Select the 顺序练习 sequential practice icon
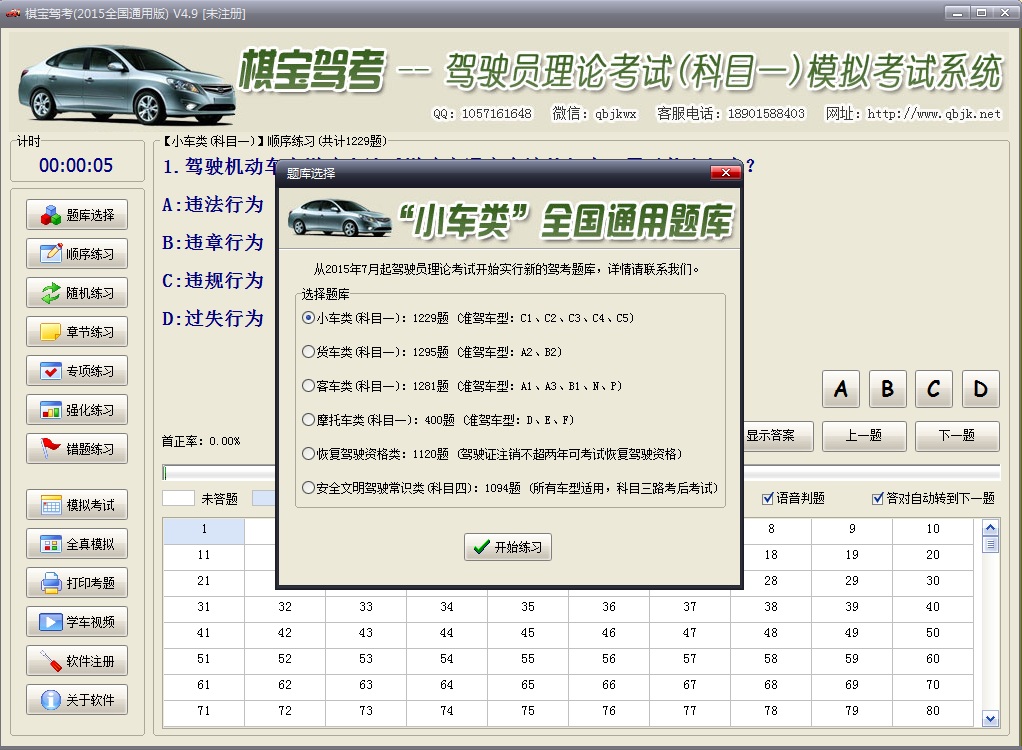Viewport: 1022px width, 750px height. (75, 253)
